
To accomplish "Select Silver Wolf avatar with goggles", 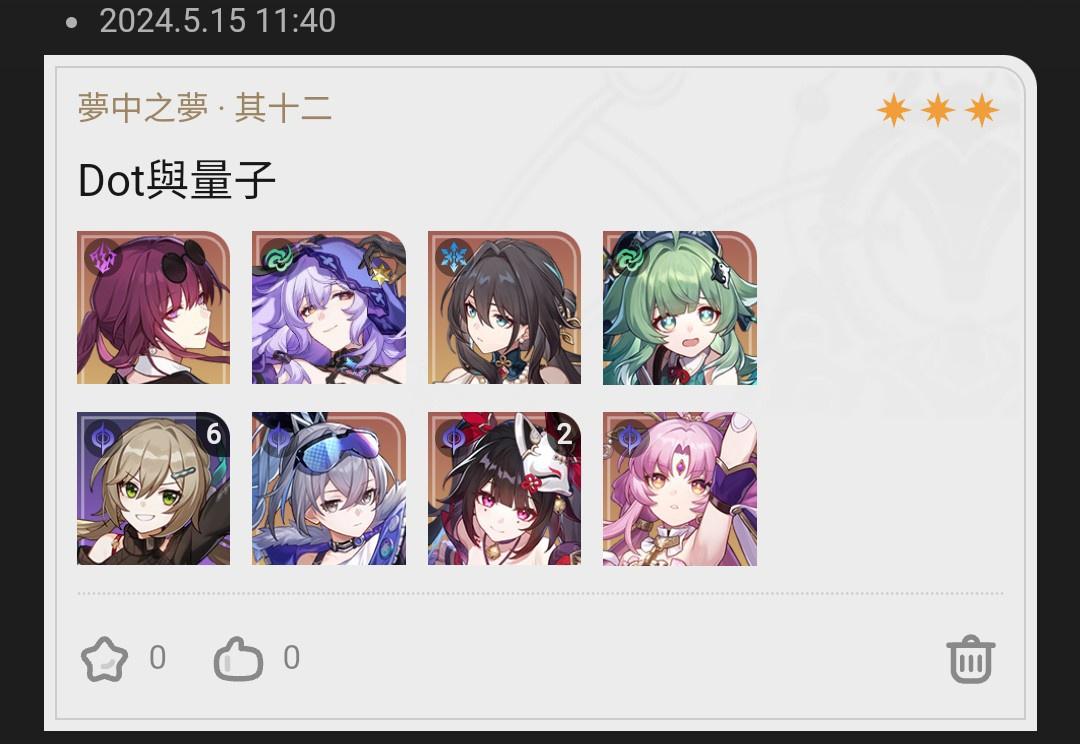I will tap(329, 488).
